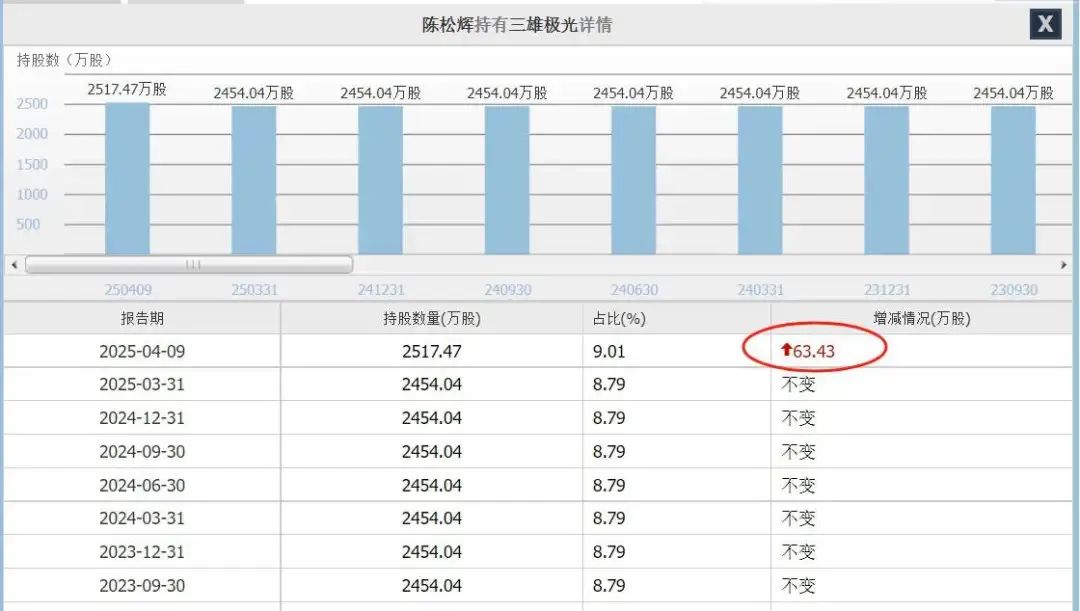Image resolution: width=1080 pixels, height=611 pixels.
Task: Select the 2024-03-31 report date cell
Action: (142, 518)
